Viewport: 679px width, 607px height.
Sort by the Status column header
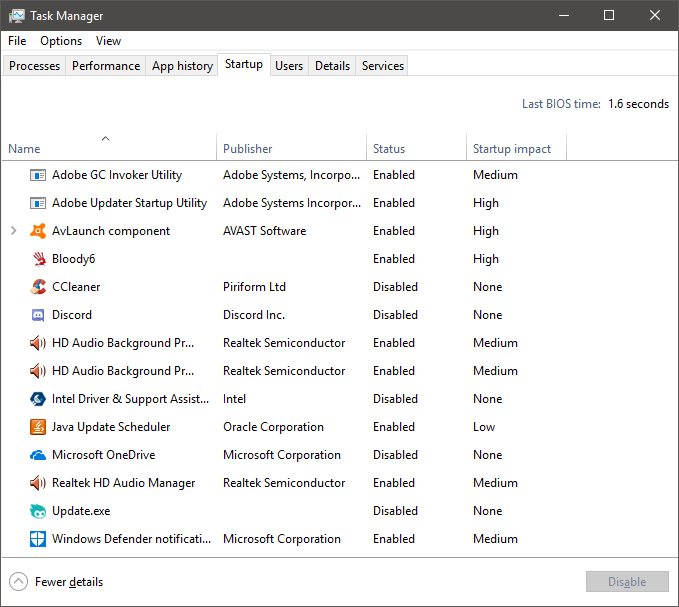[x=416, y=147]
